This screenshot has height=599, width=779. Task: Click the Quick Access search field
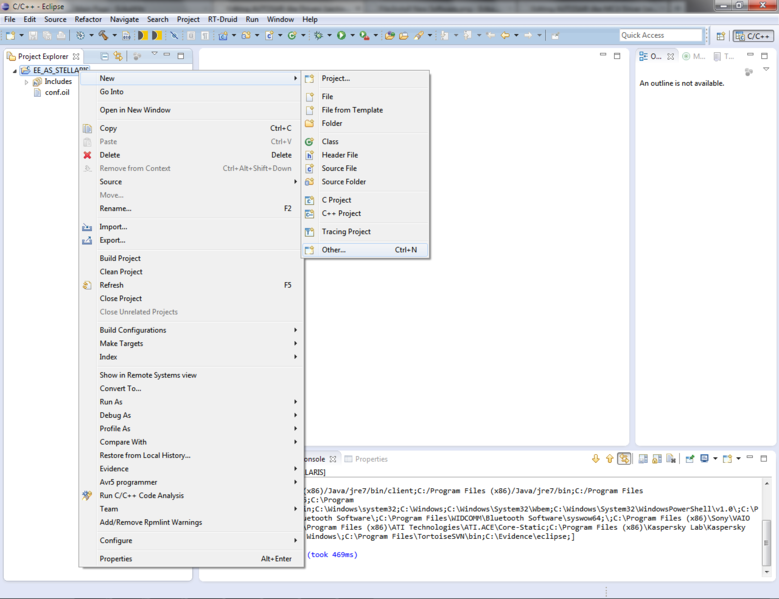[661, 35]
